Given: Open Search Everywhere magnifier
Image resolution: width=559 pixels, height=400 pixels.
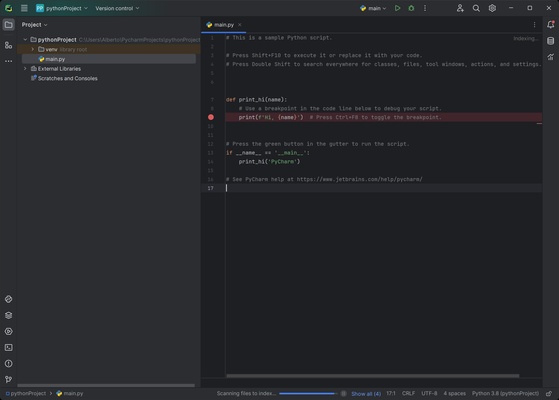Looking at the screenshot, I should [x=476, y=8].
